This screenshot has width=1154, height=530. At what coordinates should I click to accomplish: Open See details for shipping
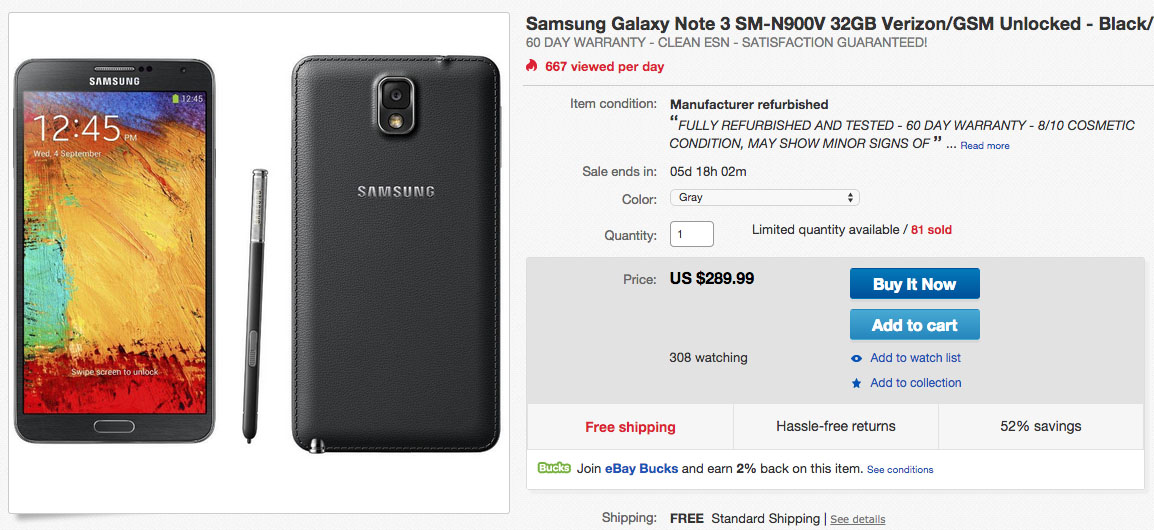(x=857, y=520)
